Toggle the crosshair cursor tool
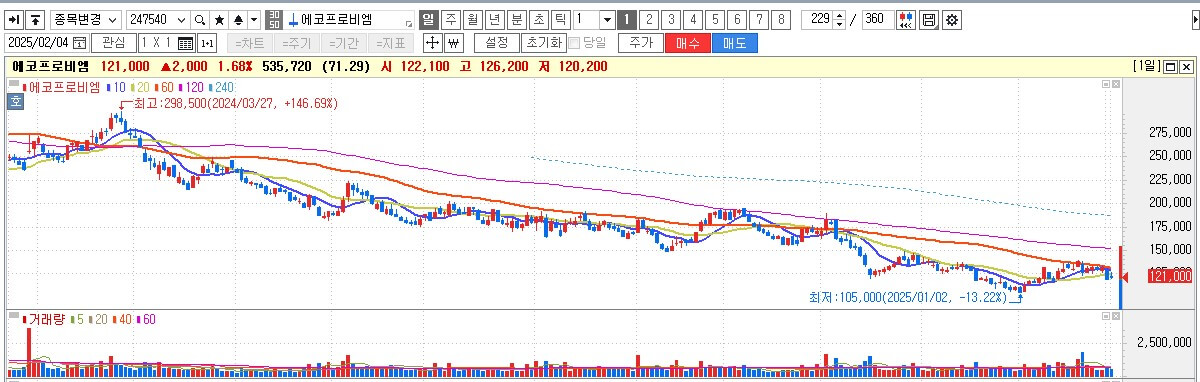 tap(432, 43)
